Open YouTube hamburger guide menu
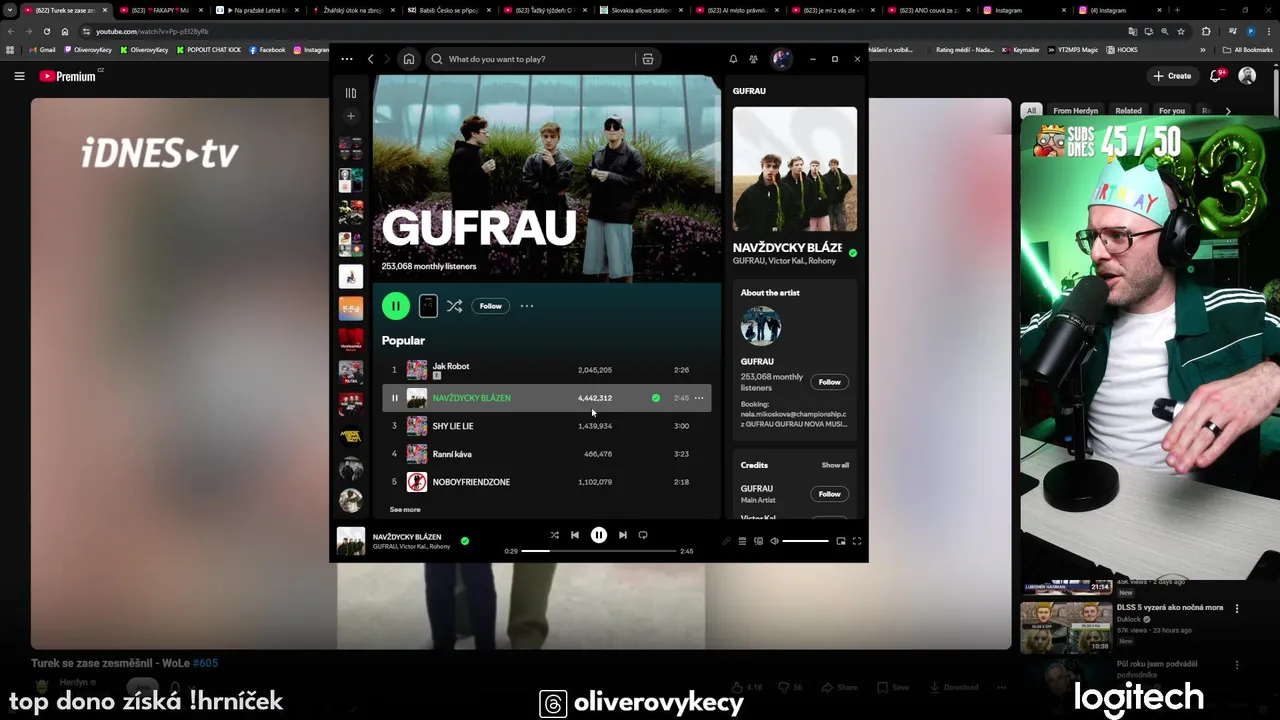The image size is (1280, 720). (19, 76)
